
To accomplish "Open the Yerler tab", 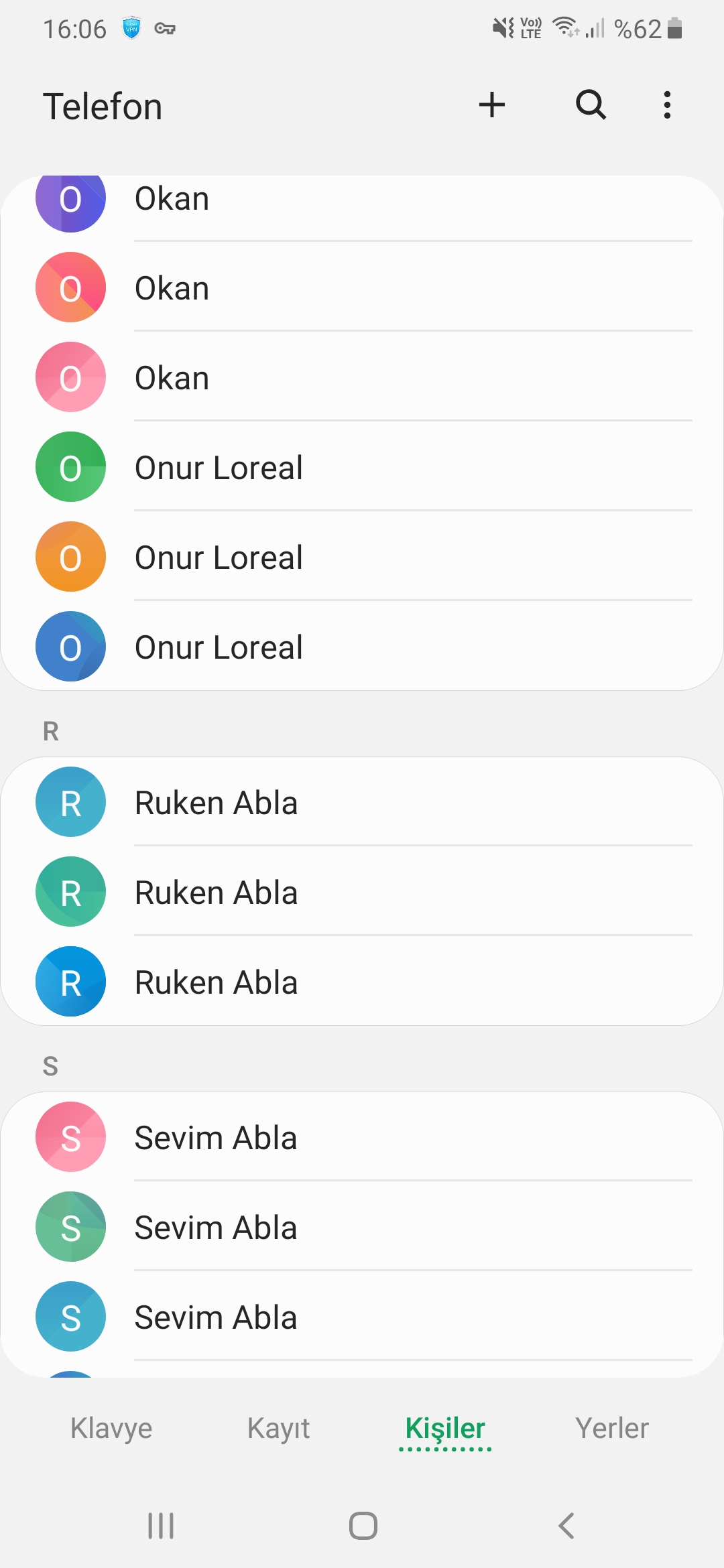I will coord(612,1428).
